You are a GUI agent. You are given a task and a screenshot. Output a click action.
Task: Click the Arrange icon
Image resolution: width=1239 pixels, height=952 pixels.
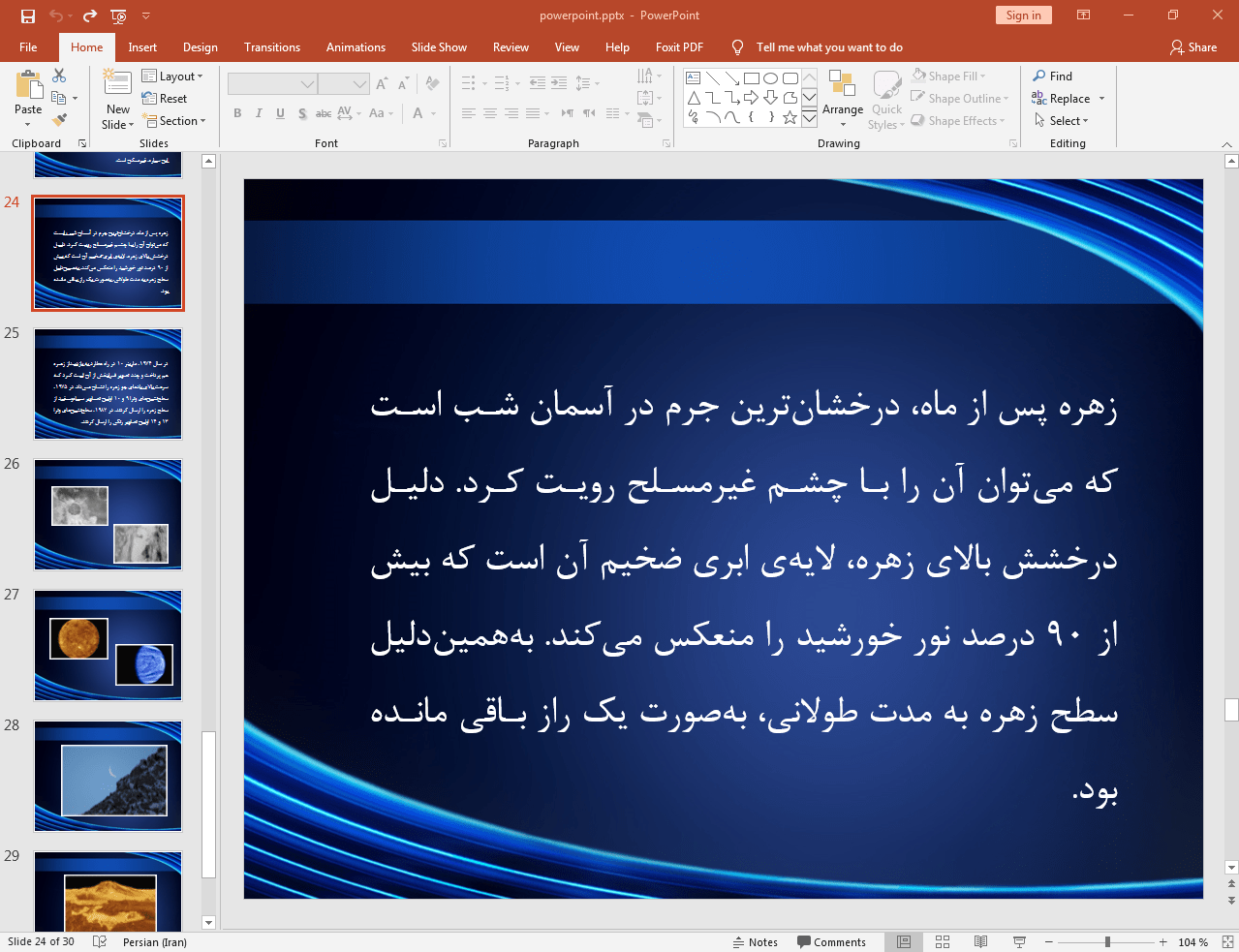pos(842,85)
